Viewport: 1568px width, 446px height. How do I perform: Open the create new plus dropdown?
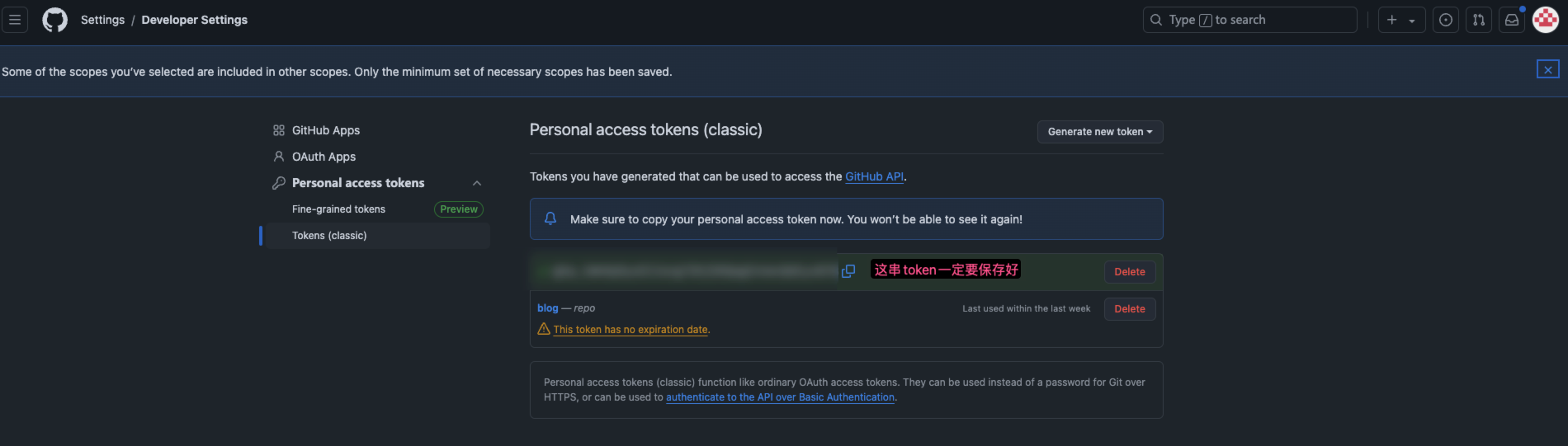[x=1401, y=20]
